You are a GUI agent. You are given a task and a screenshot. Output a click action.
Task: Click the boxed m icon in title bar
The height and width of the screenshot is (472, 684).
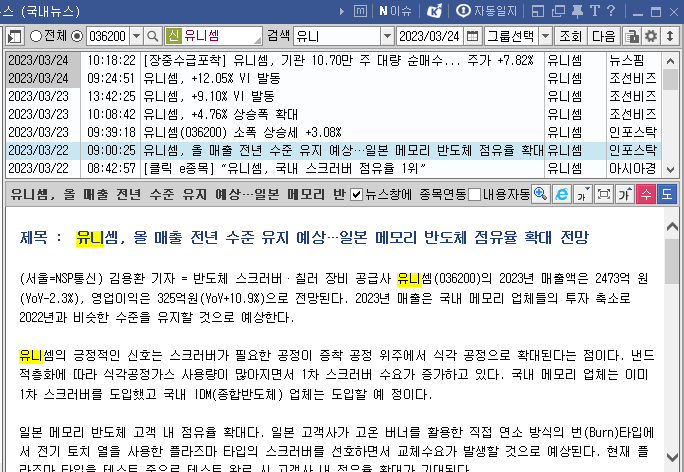[360, 11]
